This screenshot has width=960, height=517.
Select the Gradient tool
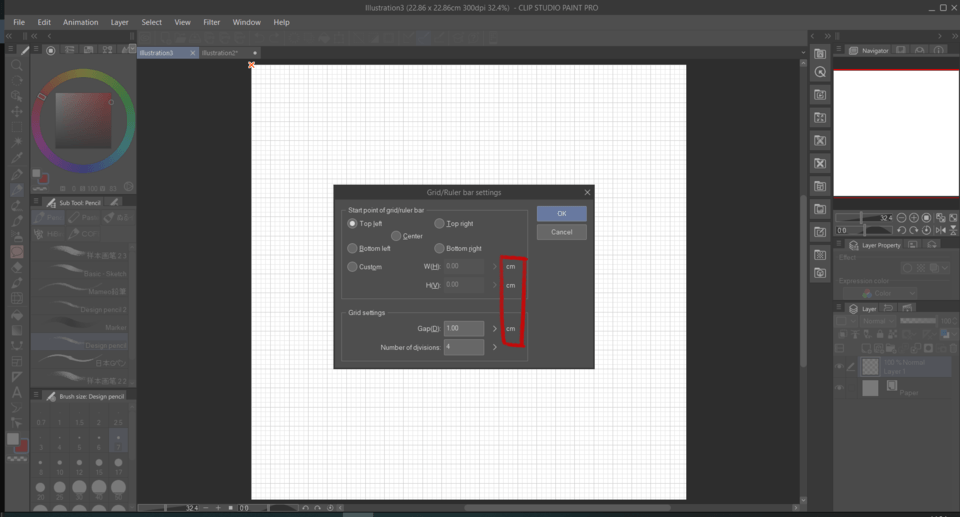pos(17,330)
